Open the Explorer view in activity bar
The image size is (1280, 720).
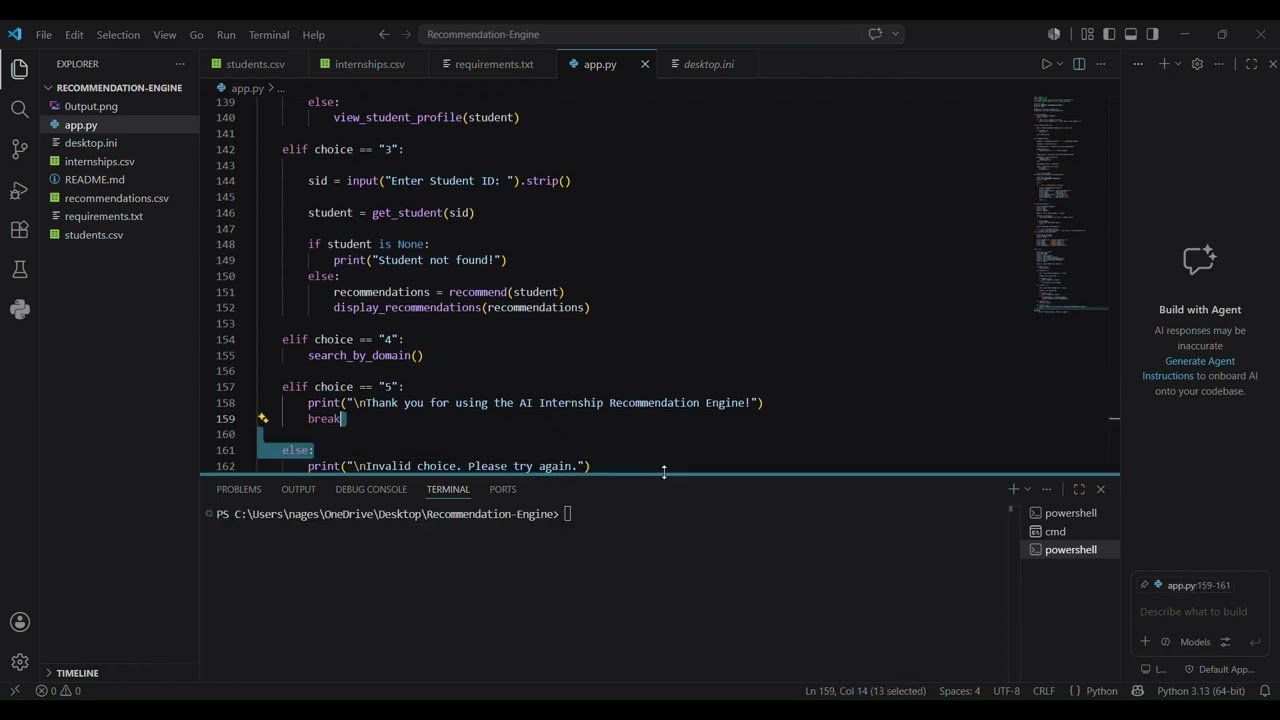point(19,70)
